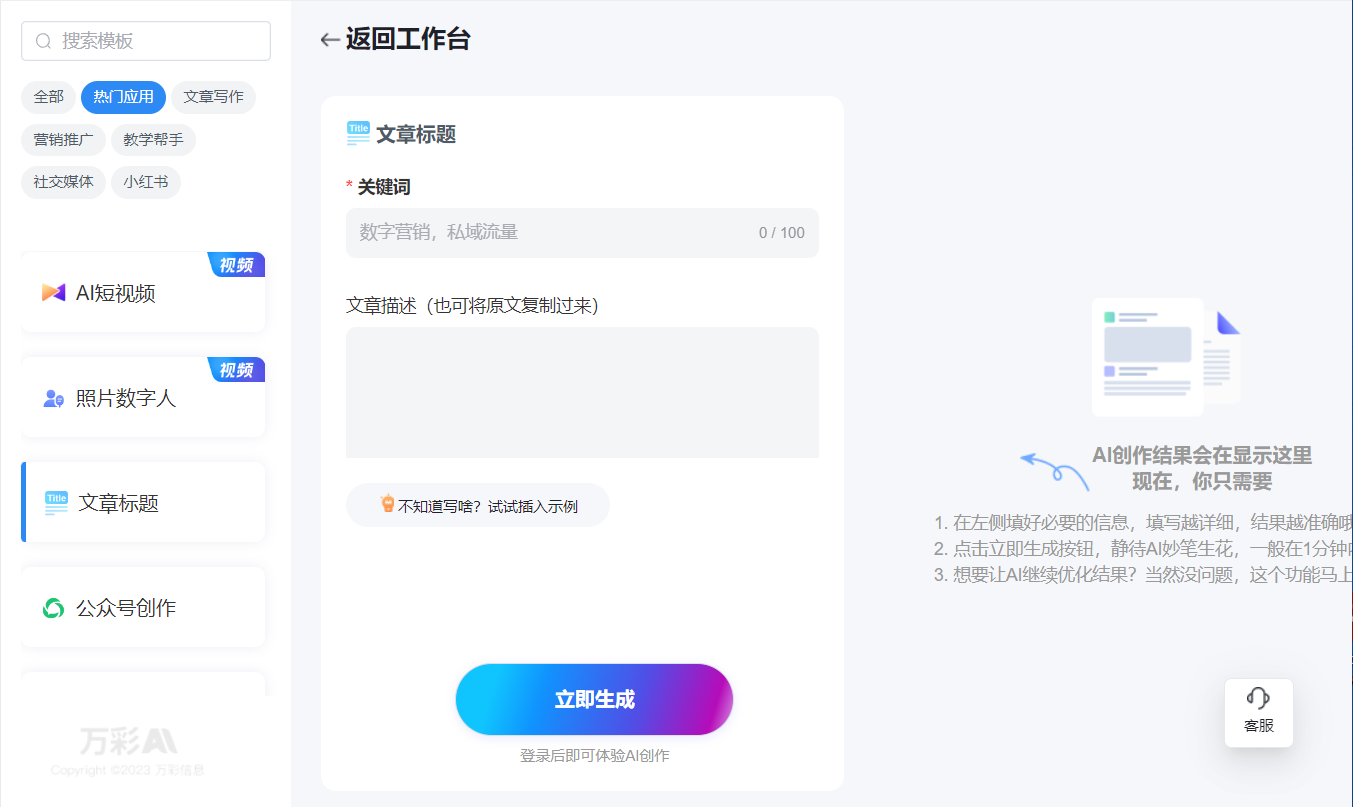Image resolution: width=1353 pixels, height=807 pixels.
Task: Click instruction line starting 1. 在左侧填好必要的信息
Action: 1143,523
